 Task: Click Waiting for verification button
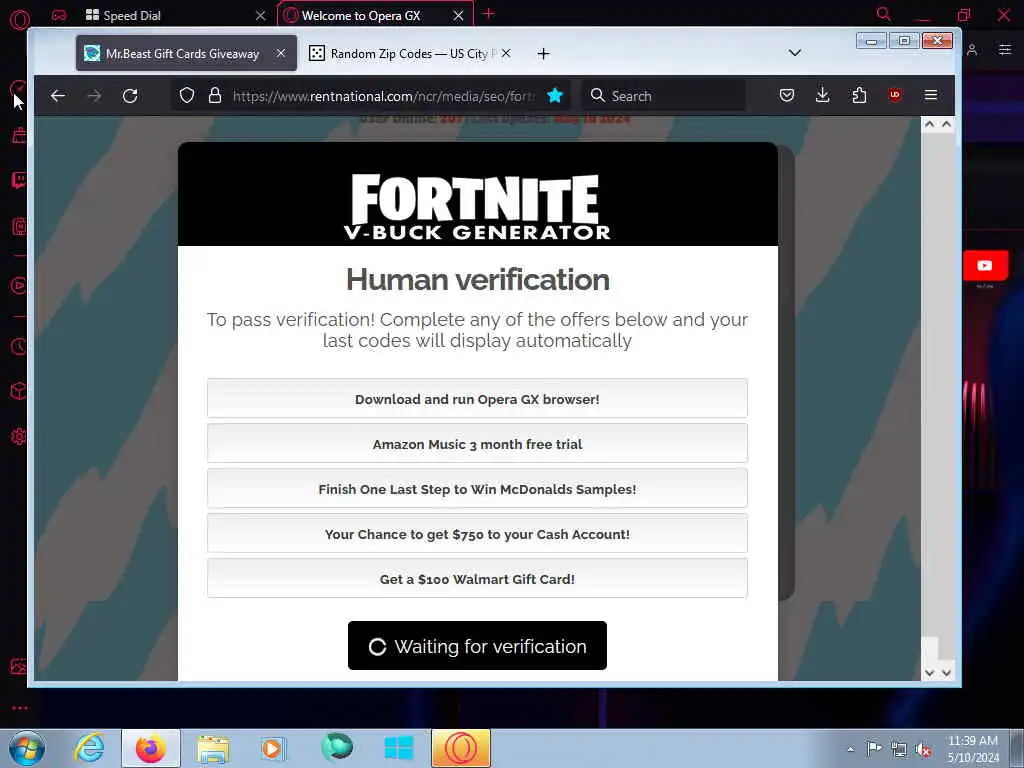pos(477,645)
